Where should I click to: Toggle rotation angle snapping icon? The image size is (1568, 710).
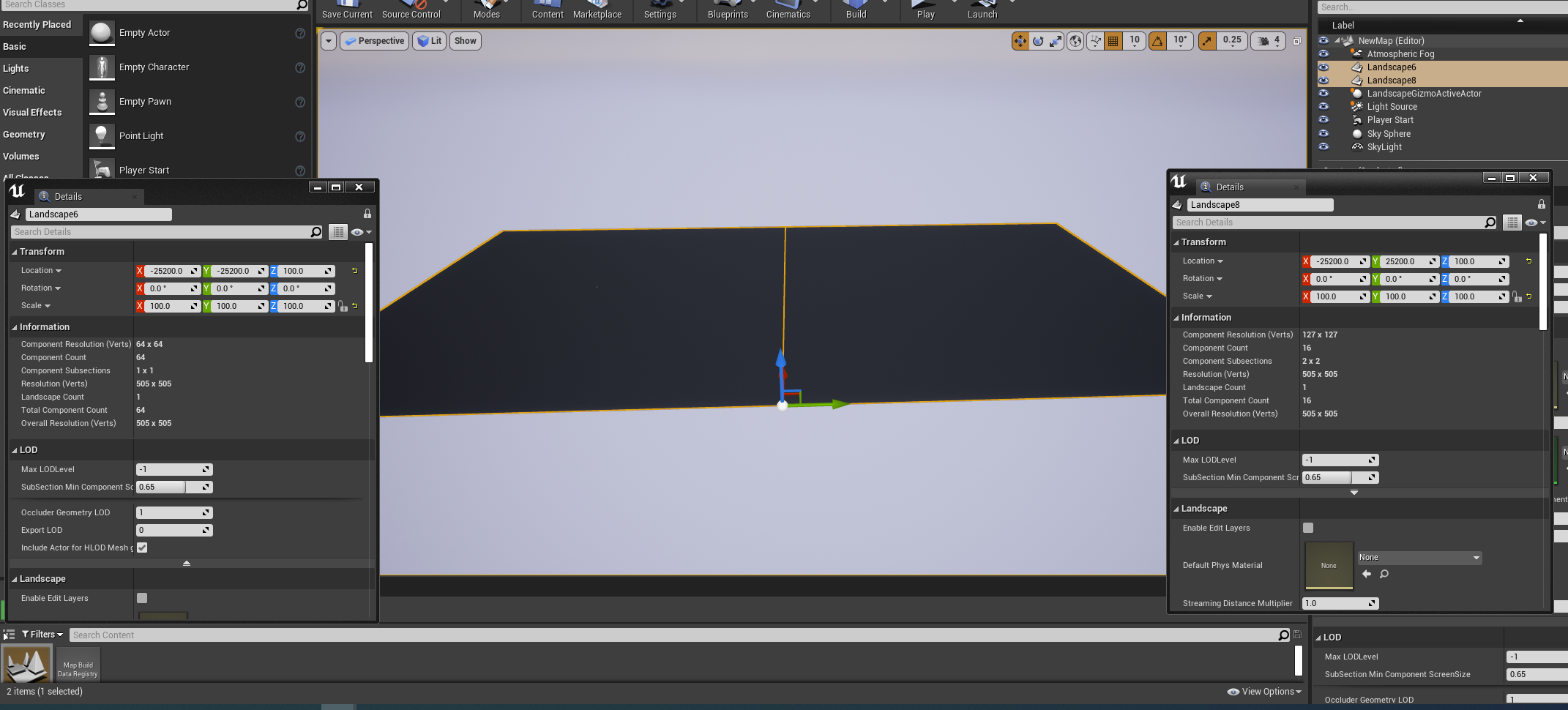point(1157,41)
